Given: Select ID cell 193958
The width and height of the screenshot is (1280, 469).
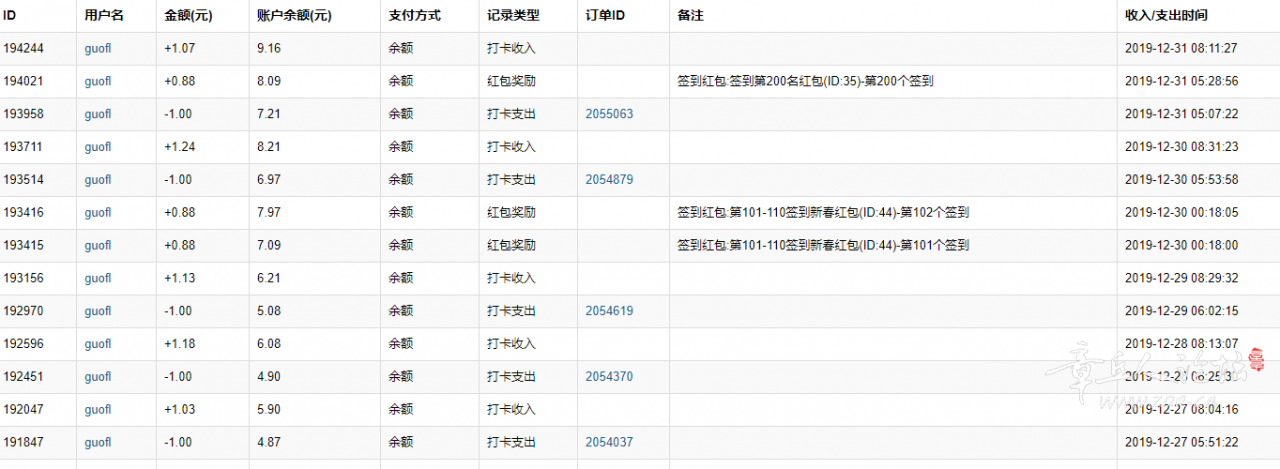Looking at the screenshot, I should click(23, 114).
